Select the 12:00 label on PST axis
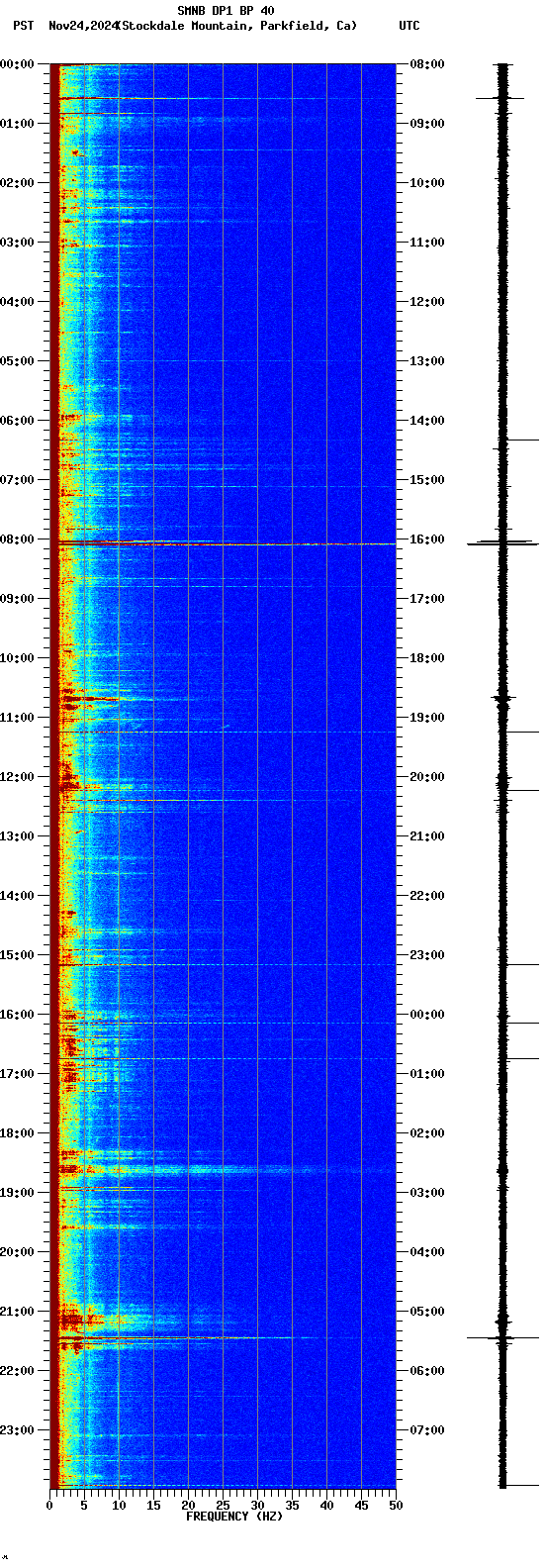 click(x=17, y=777)
